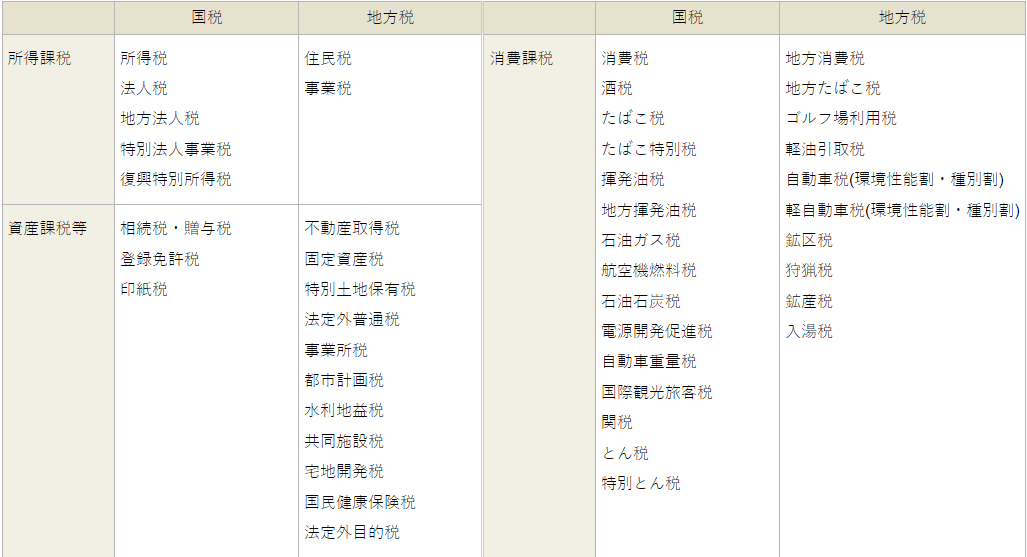Select the 資産課税等 row heading
1027x557 pixels.
coord(47,228)
